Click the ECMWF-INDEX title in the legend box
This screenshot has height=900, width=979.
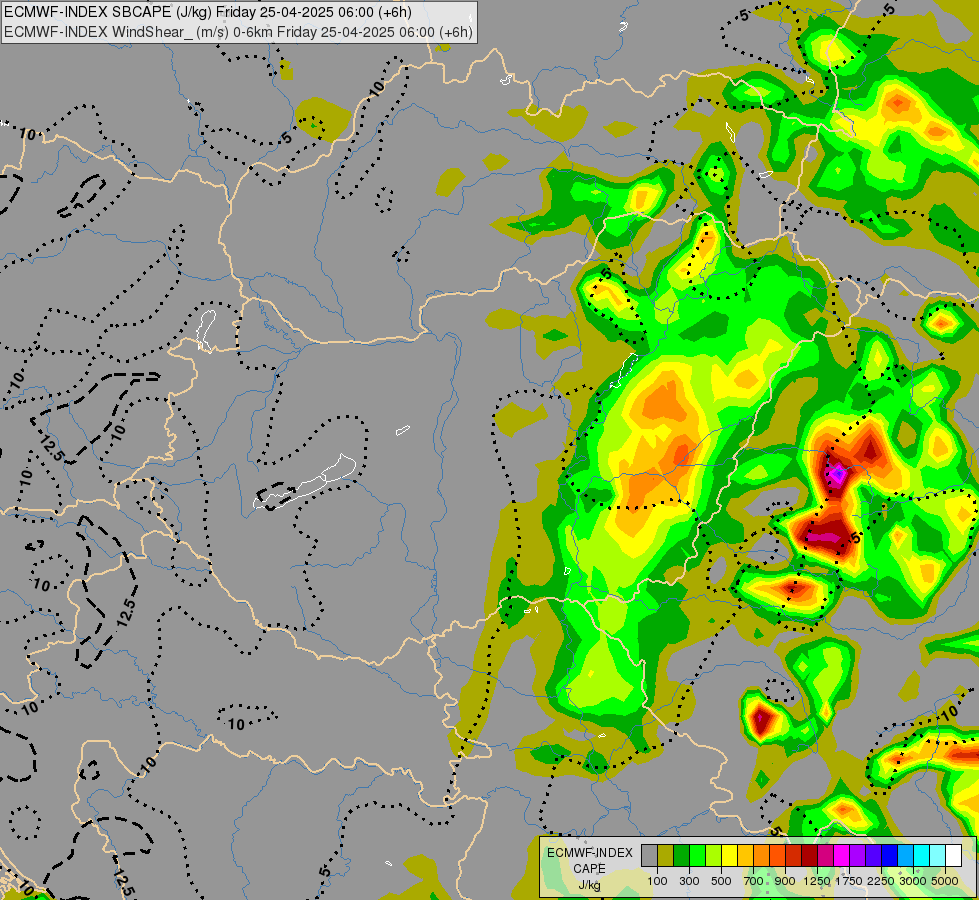pos(590,853)
